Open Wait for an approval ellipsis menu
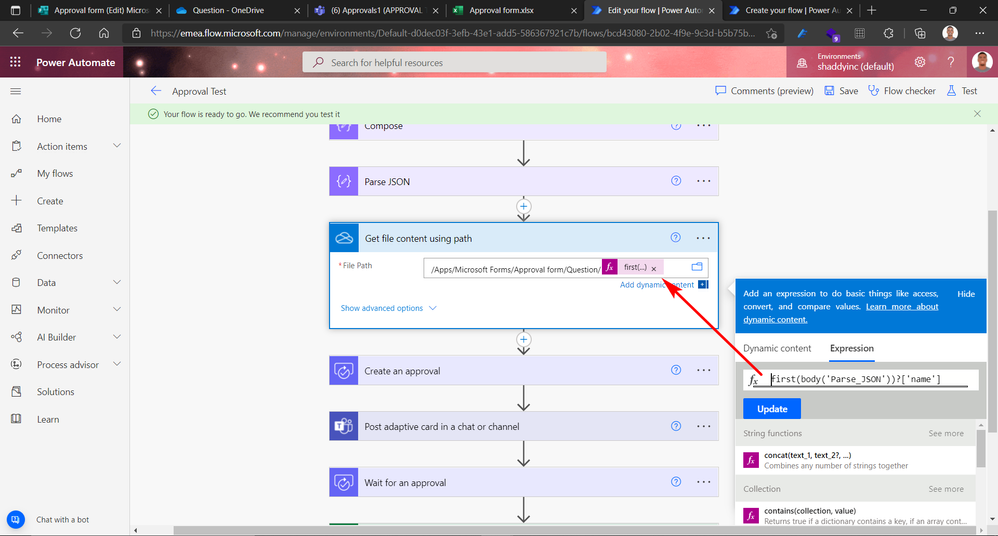This screenshot has height=536, width=998. pos(703,482)
